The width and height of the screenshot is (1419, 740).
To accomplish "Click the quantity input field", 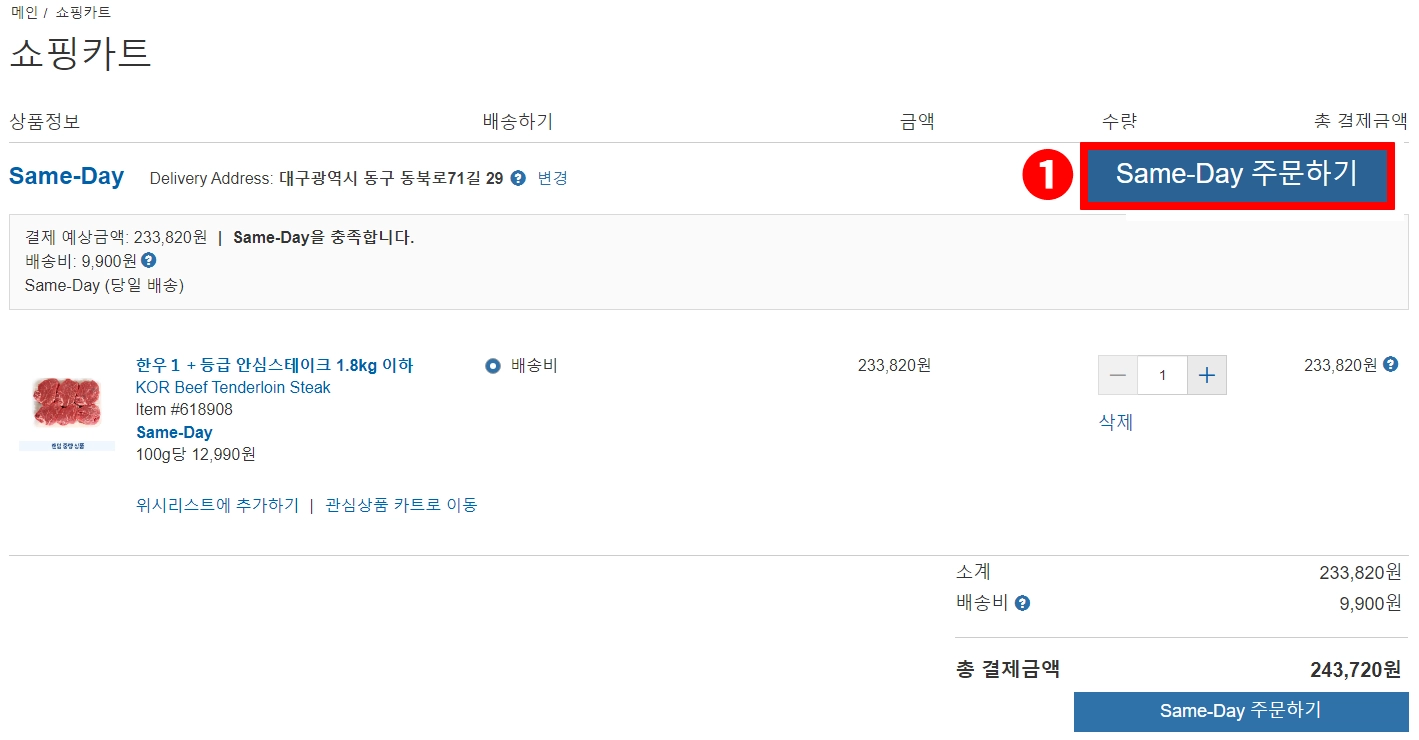I will tap(1162, 375).
